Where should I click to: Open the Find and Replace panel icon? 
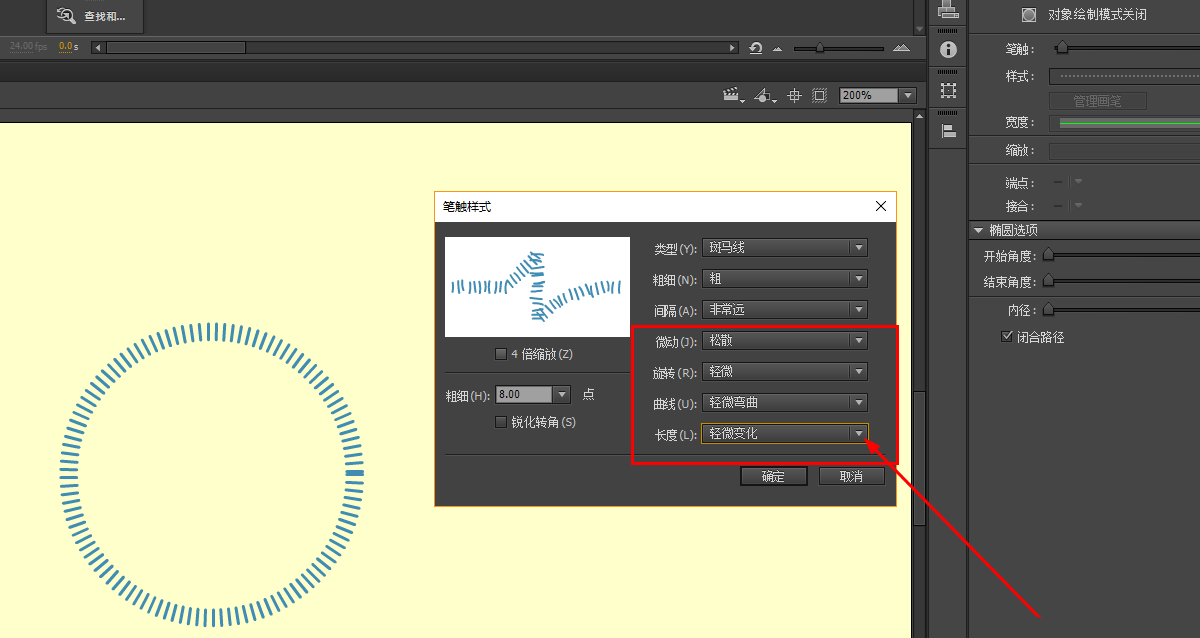coord(66,15)
